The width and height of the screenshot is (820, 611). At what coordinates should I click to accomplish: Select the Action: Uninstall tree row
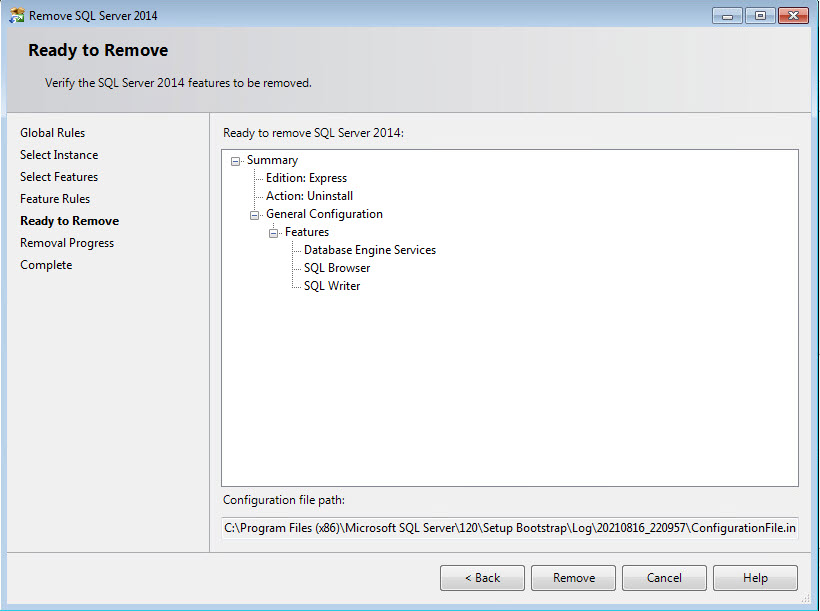click(309, 196)
